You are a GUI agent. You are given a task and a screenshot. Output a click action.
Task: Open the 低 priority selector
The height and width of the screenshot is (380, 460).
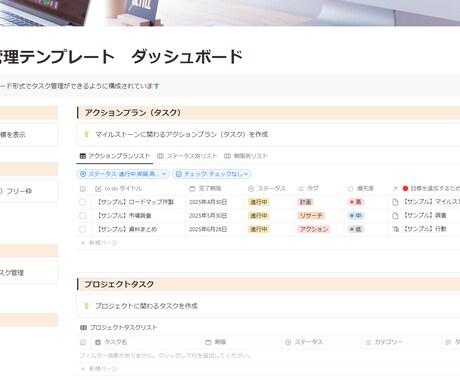pyautogui.click(x=356, y=229)
